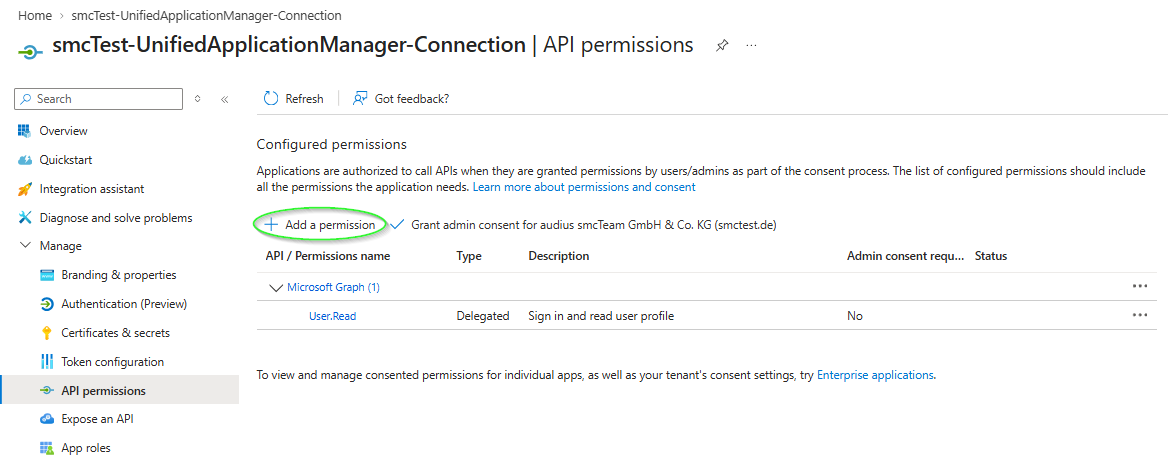Click the Token configuration icon
The width and height of the screenshot is (1168, 466).
(x=47, y=363)
